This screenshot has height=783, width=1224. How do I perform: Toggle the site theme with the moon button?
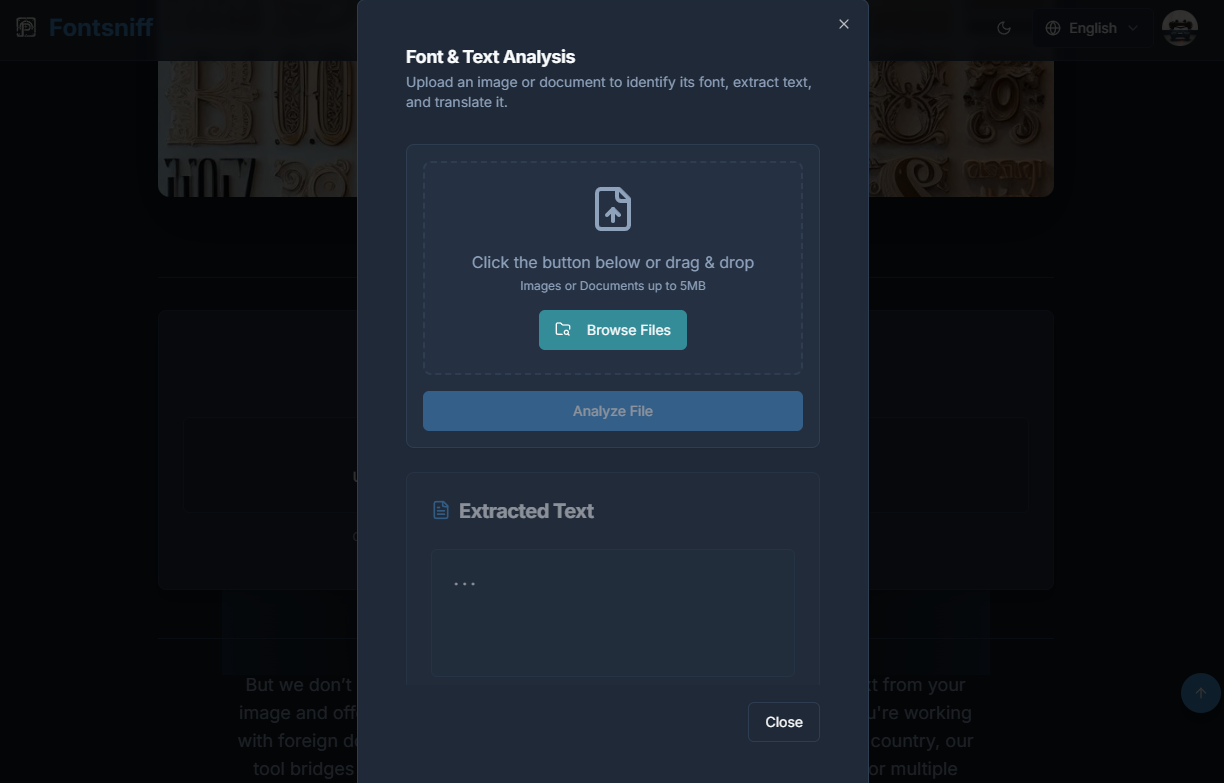click(1003, 28)
